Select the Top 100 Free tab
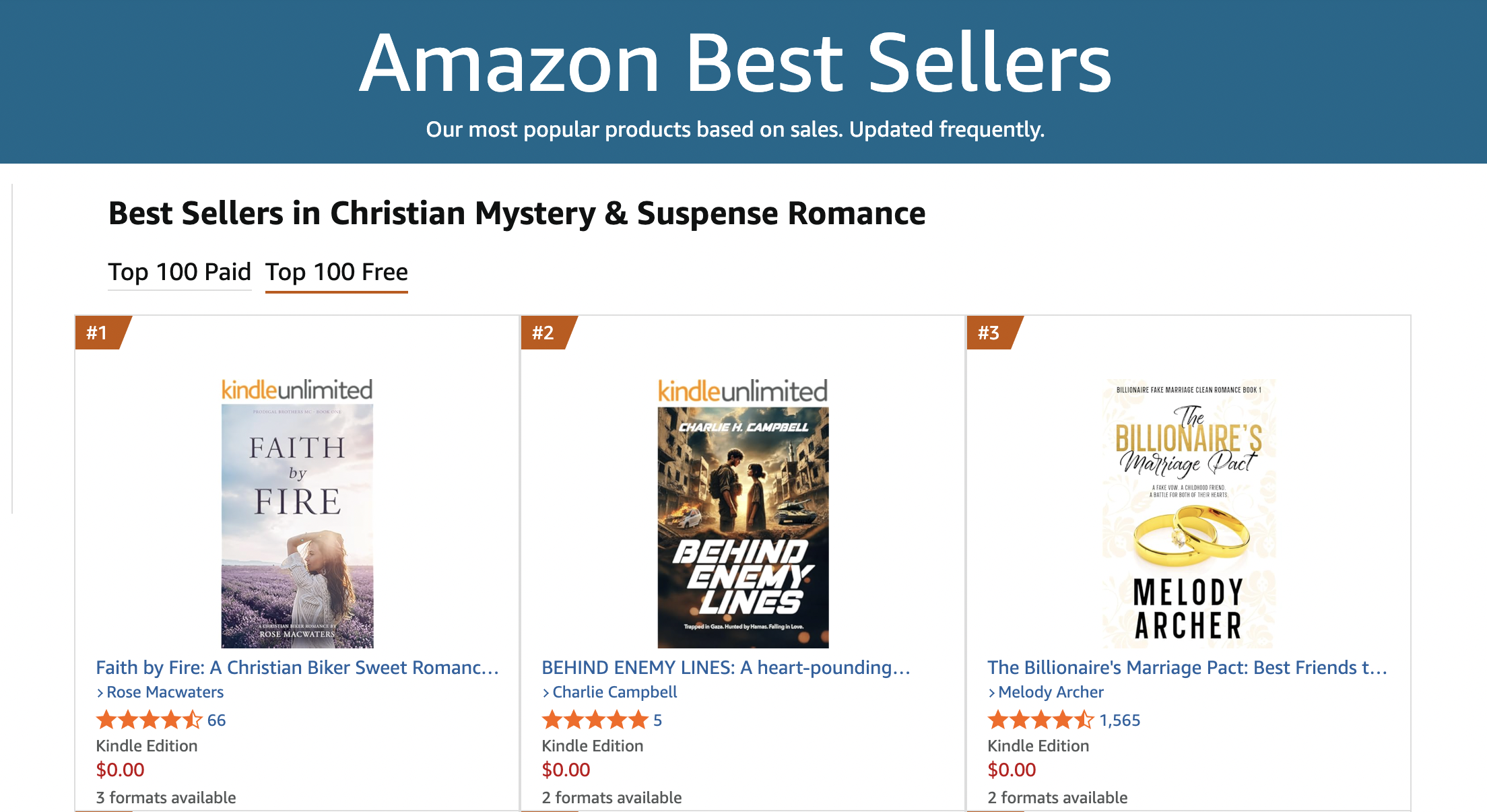 pyautogui.click(x=336, y=272)
